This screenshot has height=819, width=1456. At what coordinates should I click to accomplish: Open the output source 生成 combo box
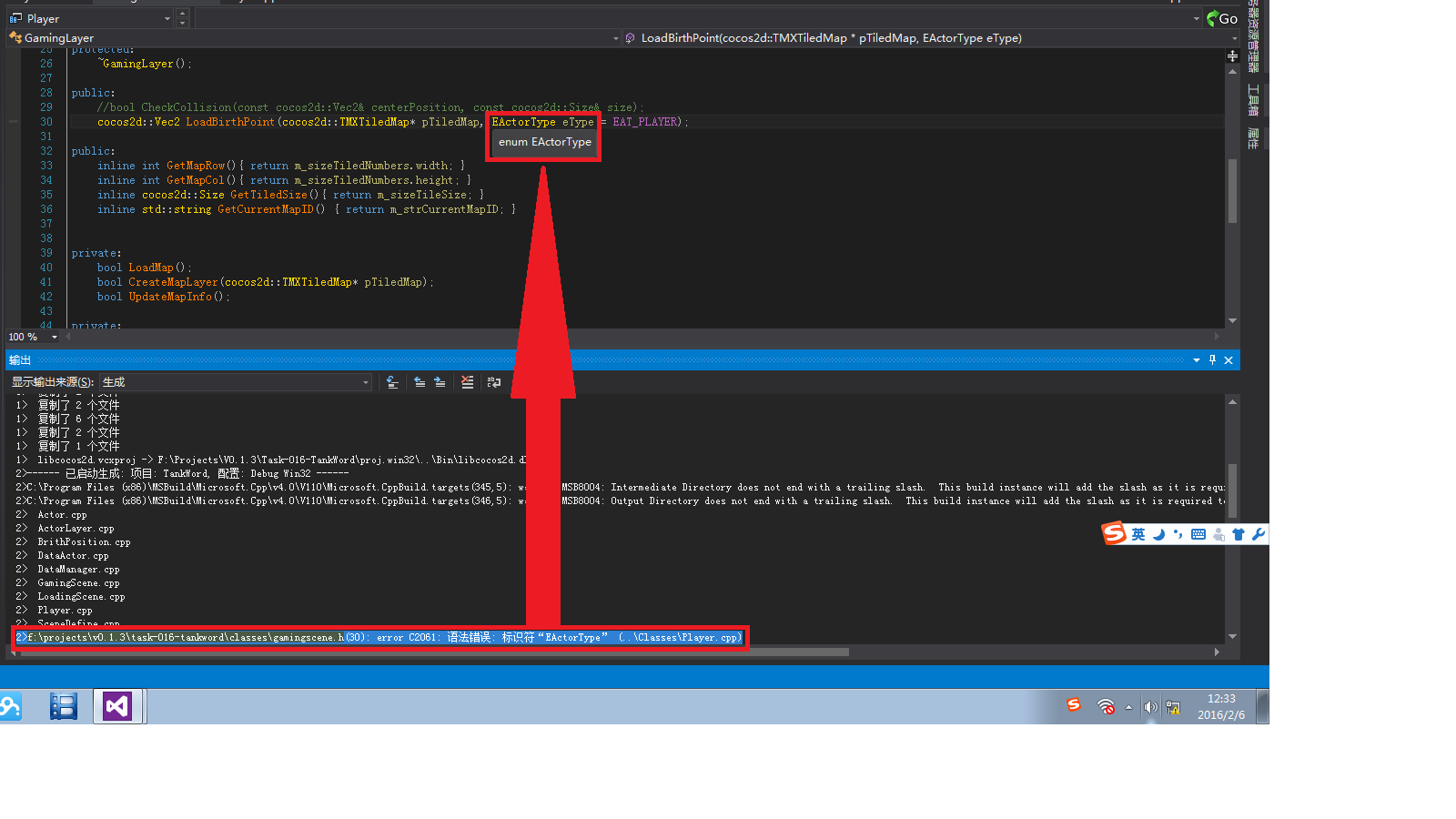pos(236,382)
